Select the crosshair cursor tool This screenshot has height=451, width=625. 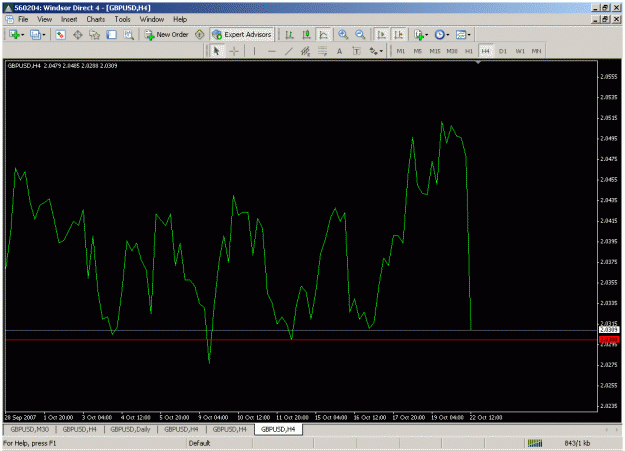[x=234, y=51]
